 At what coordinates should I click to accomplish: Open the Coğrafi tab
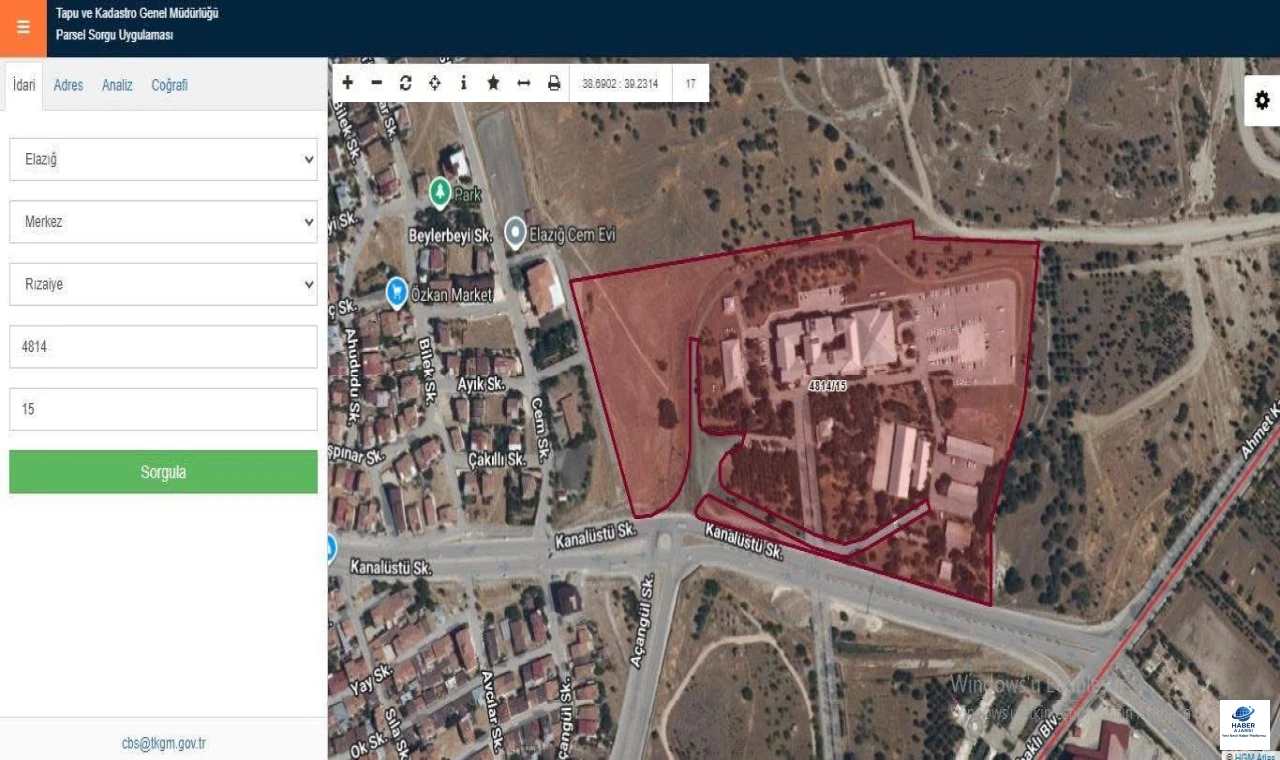(169, 85)
